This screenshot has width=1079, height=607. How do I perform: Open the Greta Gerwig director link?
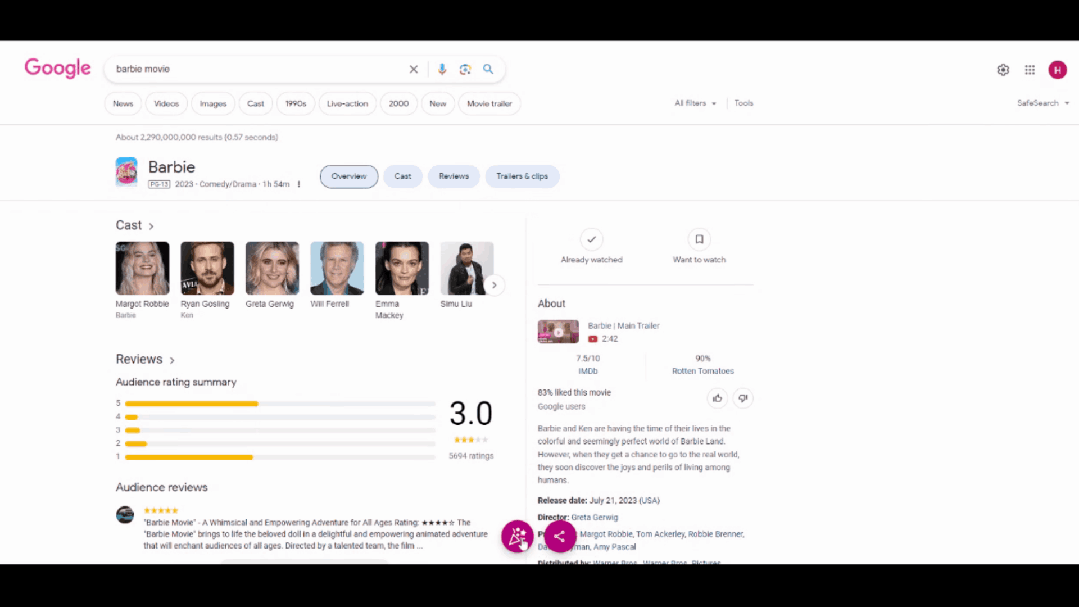594,517
